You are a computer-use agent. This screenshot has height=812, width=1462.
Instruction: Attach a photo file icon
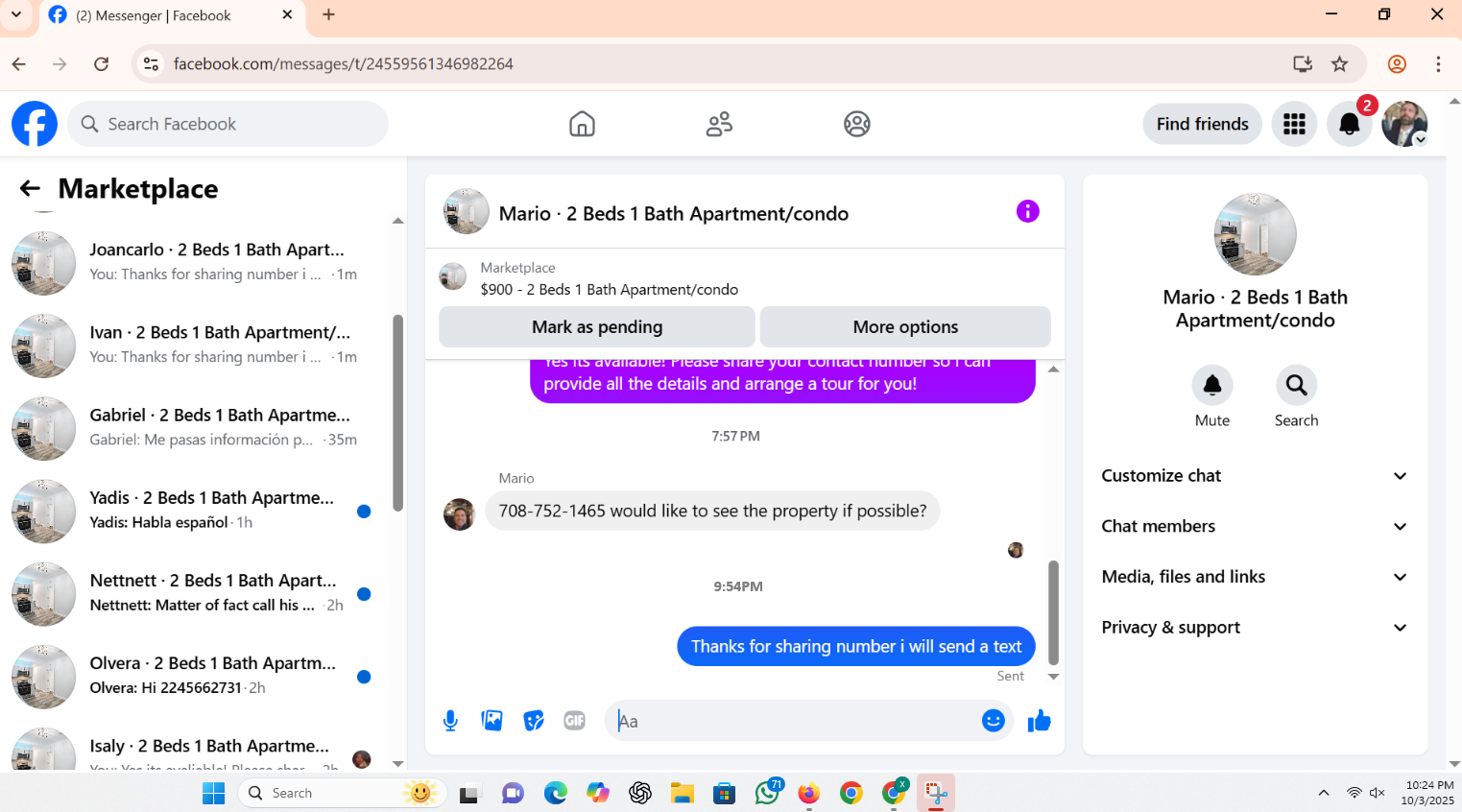pyautogui.click(x=491, y=721)
